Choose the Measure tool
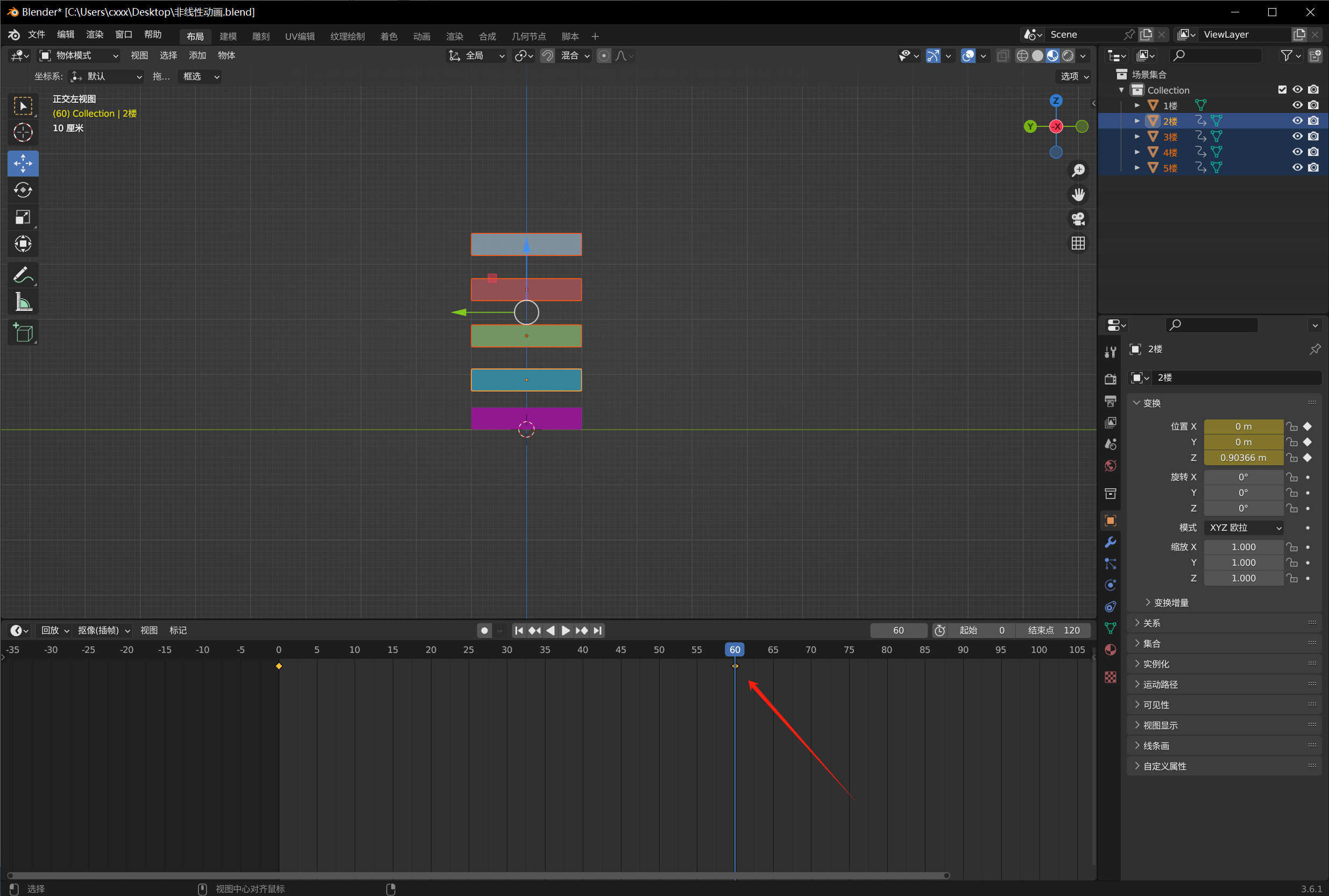Viewport: 1329px width, 896px height. pyautogui.click(x=23, y=302)
